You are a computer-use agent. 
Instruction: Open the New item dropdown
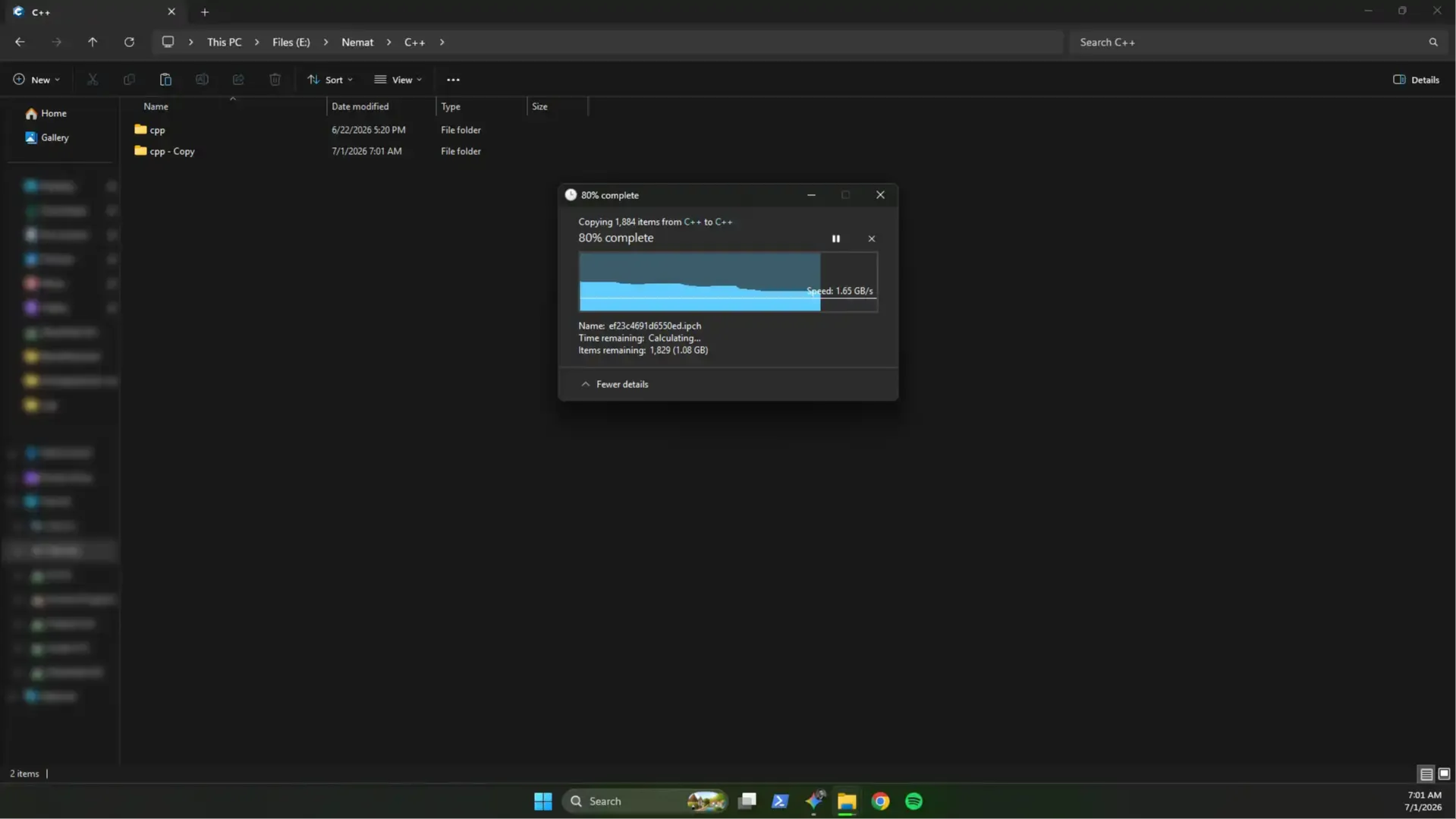[36, 80]
